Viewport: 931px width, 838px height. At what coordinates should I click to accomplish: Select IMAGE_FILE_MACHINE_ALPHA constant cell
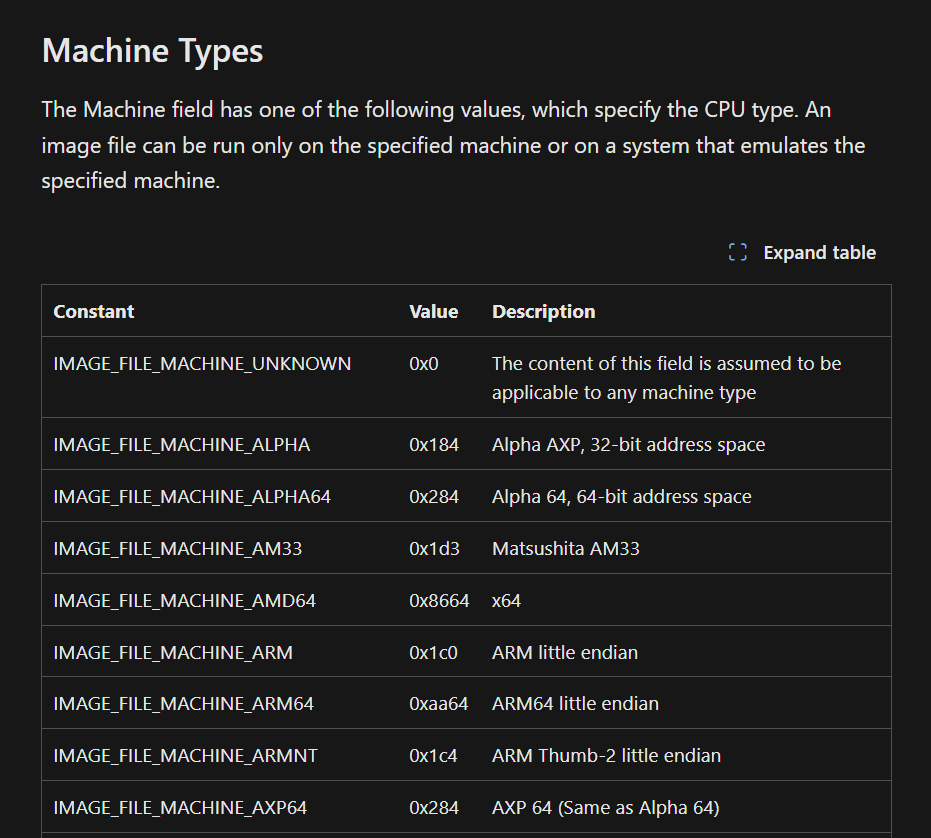[x=182, y=445]
